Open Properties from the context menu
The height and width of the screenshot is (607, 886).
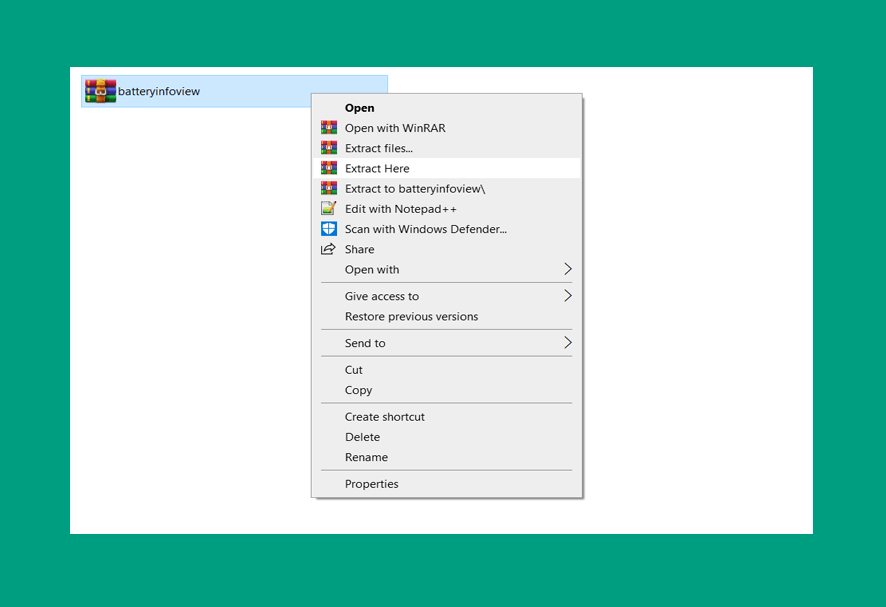tap(446, 484)
